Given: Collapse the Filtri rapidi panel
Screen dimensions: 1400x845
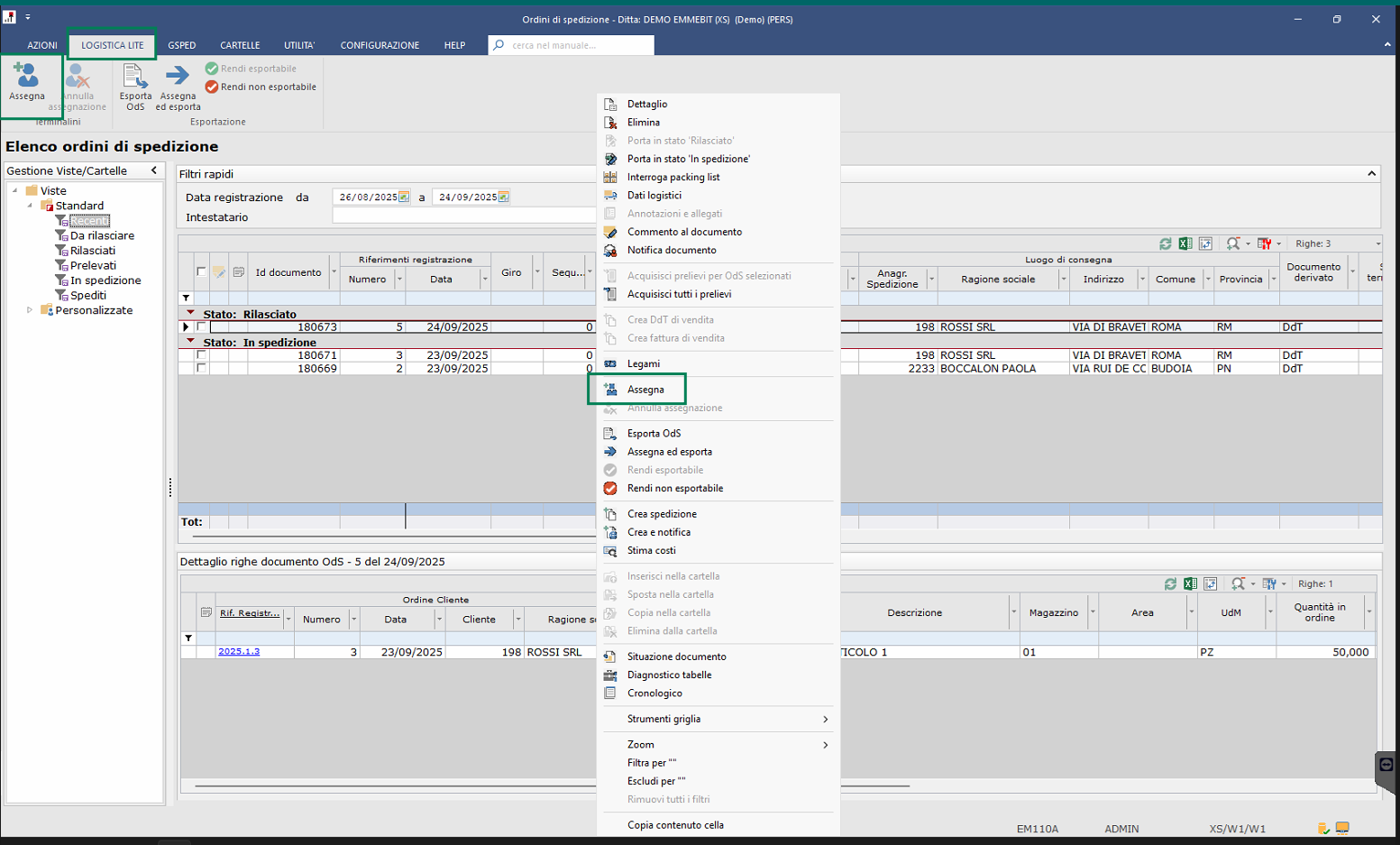Looking at the screenshot, I should click(x=1371, y=173).
